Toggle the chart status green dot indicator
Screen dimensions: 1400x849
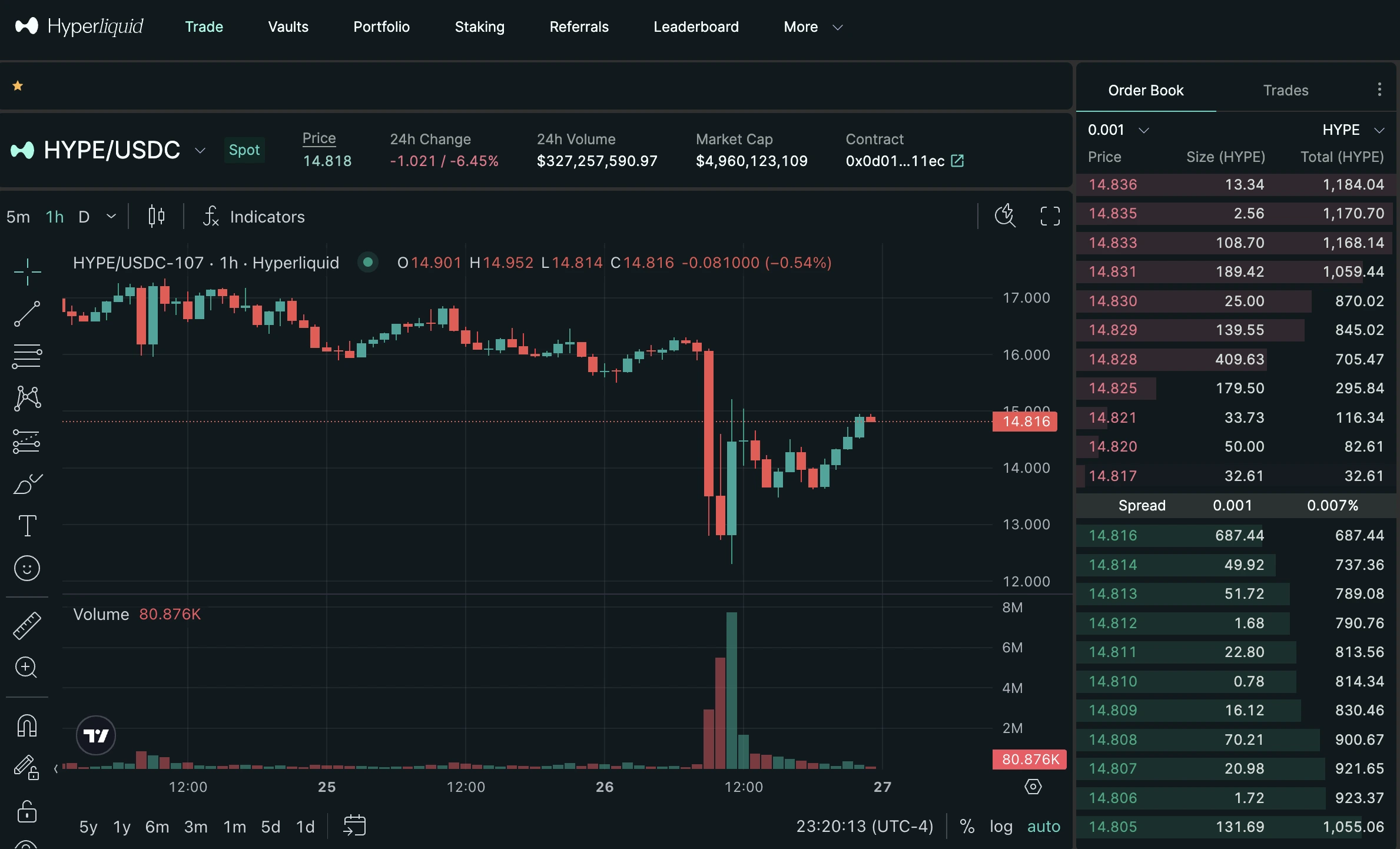(368, 262)
